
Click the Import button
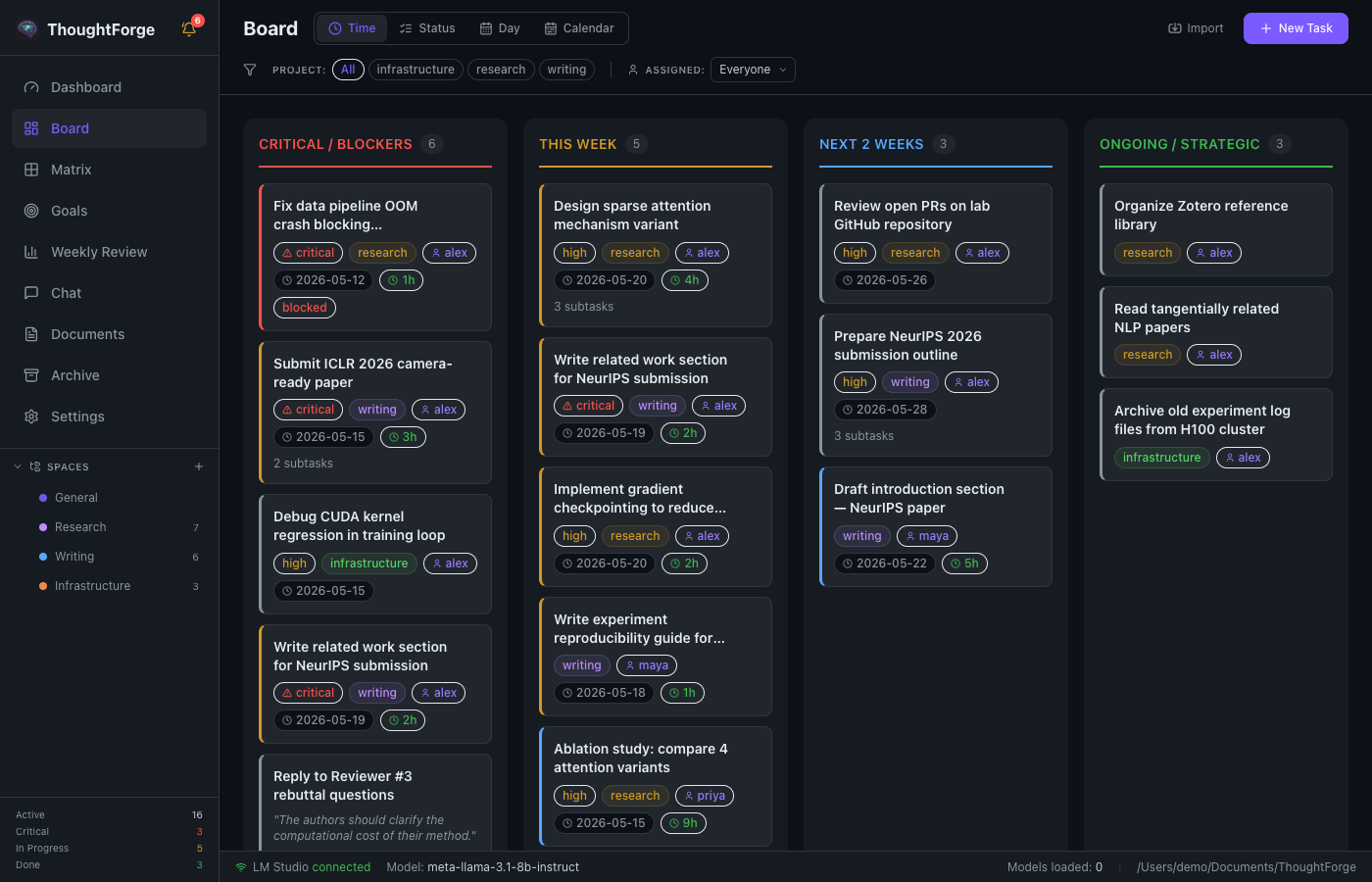1196,28
